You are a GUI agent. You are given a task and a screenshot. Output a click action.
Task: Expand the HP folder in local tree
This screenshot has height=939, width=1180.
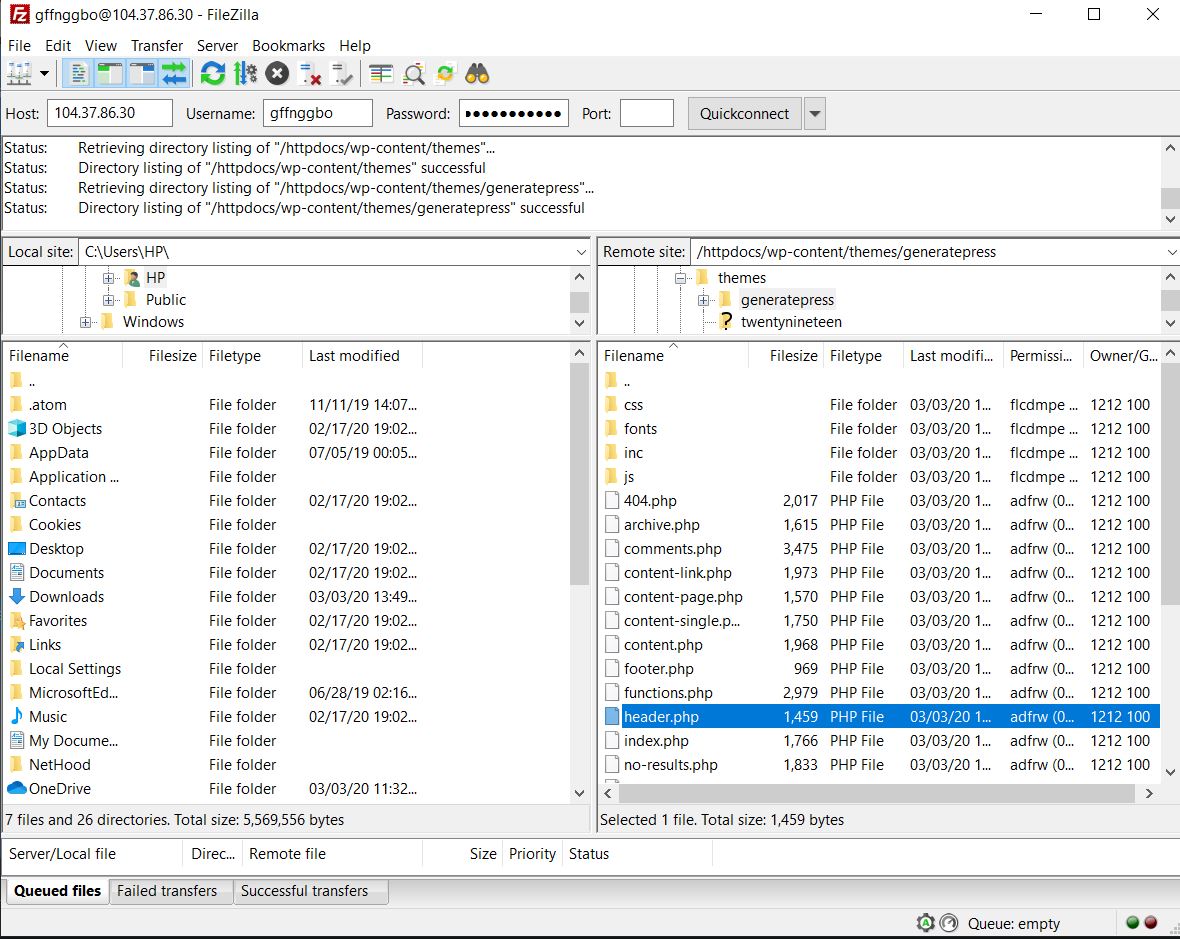click(108, 278)
